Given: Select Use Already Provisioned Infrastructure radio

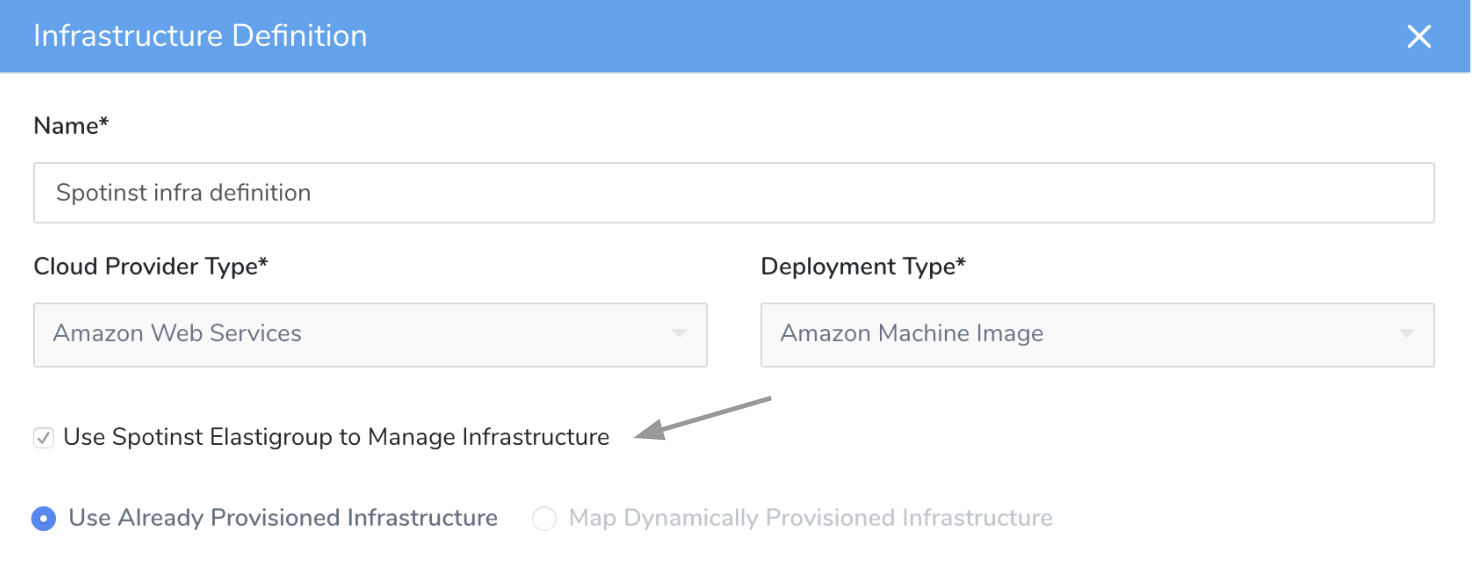Looking at the screenshot, I should pos(43,518).
